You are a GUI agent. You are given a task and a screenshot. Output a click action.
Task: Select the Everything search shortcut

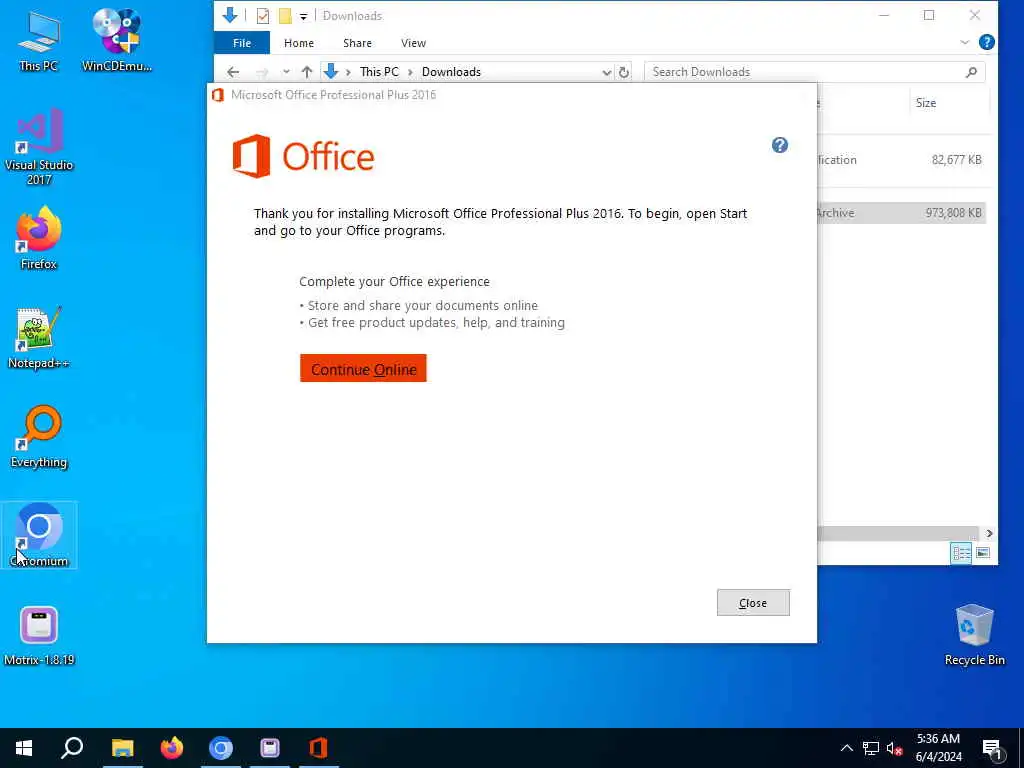pyautogui.click(x=39, y=437)
